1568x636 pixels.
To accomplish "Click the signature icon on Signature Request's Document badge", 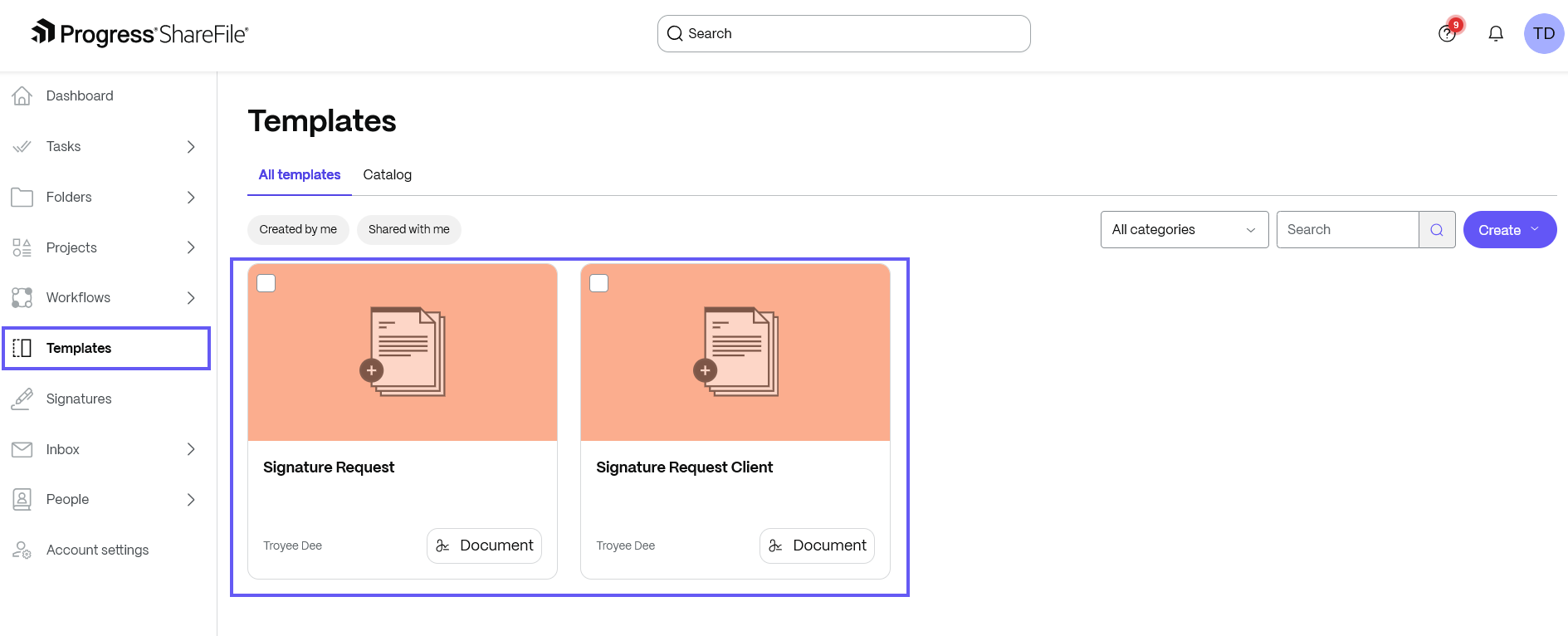I will [443, 545].
